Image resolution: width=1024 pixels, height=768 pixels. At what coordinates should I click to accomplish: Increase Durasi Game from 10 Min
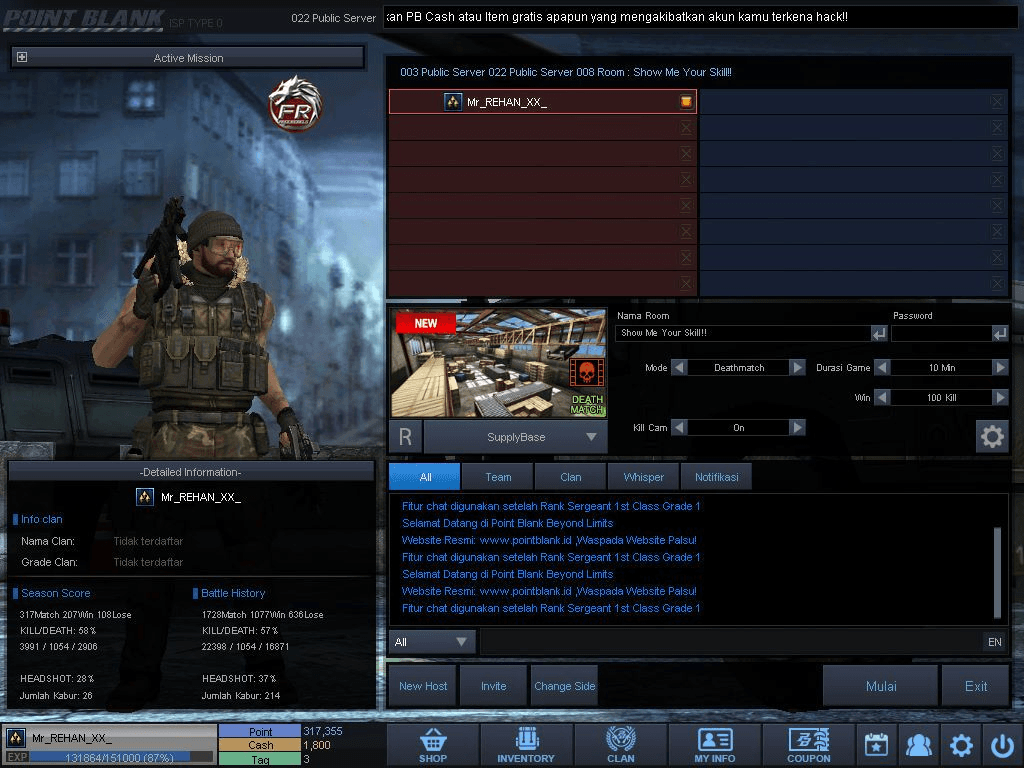click(x=1000, y=368)
